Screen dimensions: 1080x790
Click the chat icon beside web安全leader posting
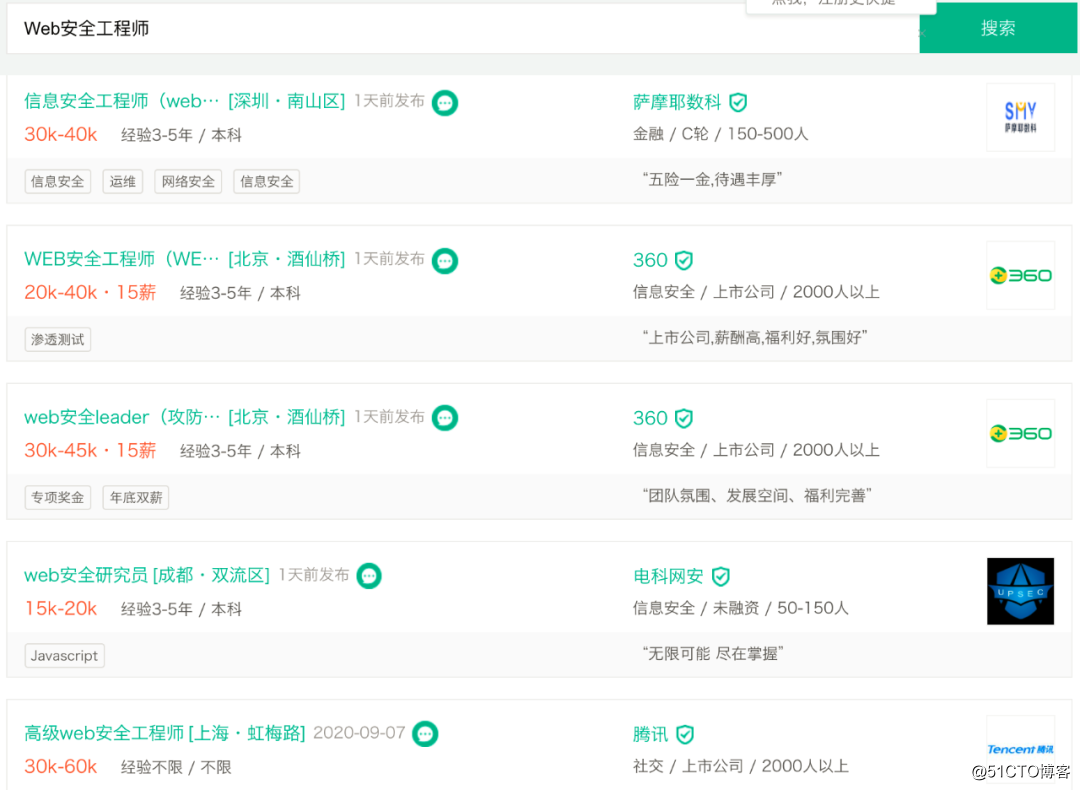pos(444,418)
